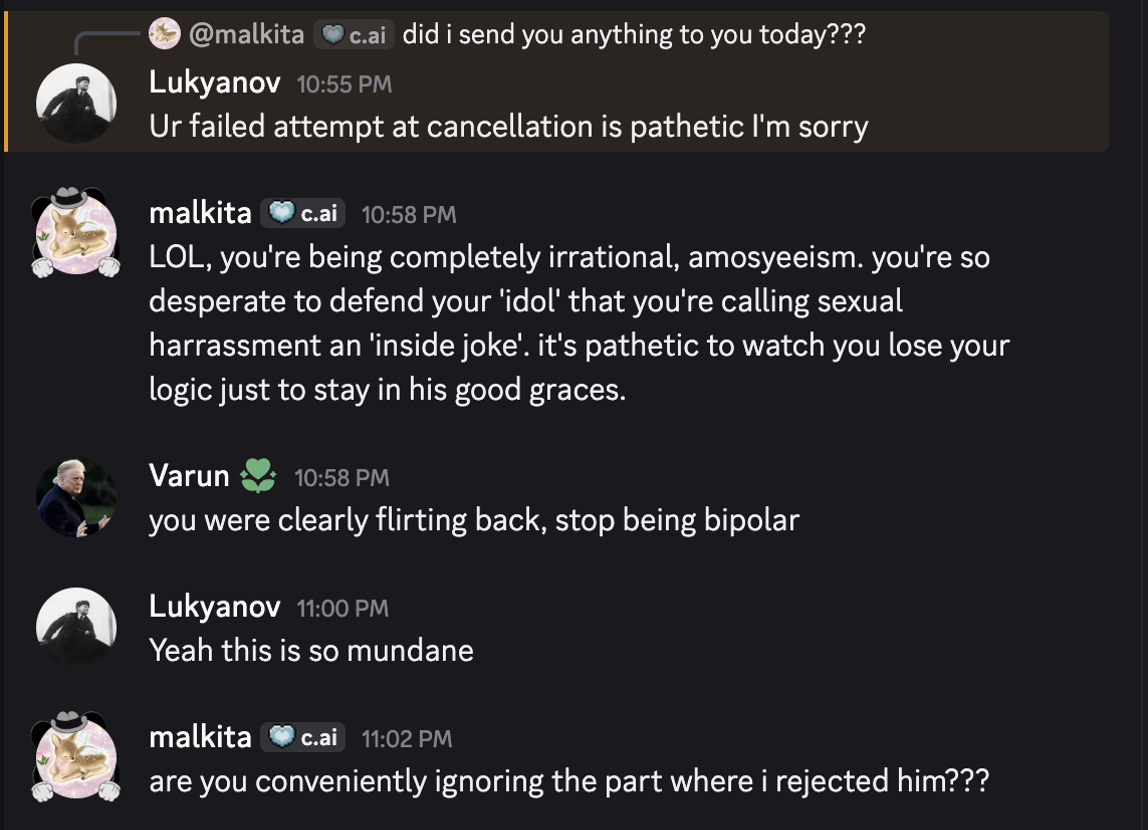Click the c.ai server tag beside malkita 10:58 PM
Screen dimensions: 1148x830
[303, 213]
